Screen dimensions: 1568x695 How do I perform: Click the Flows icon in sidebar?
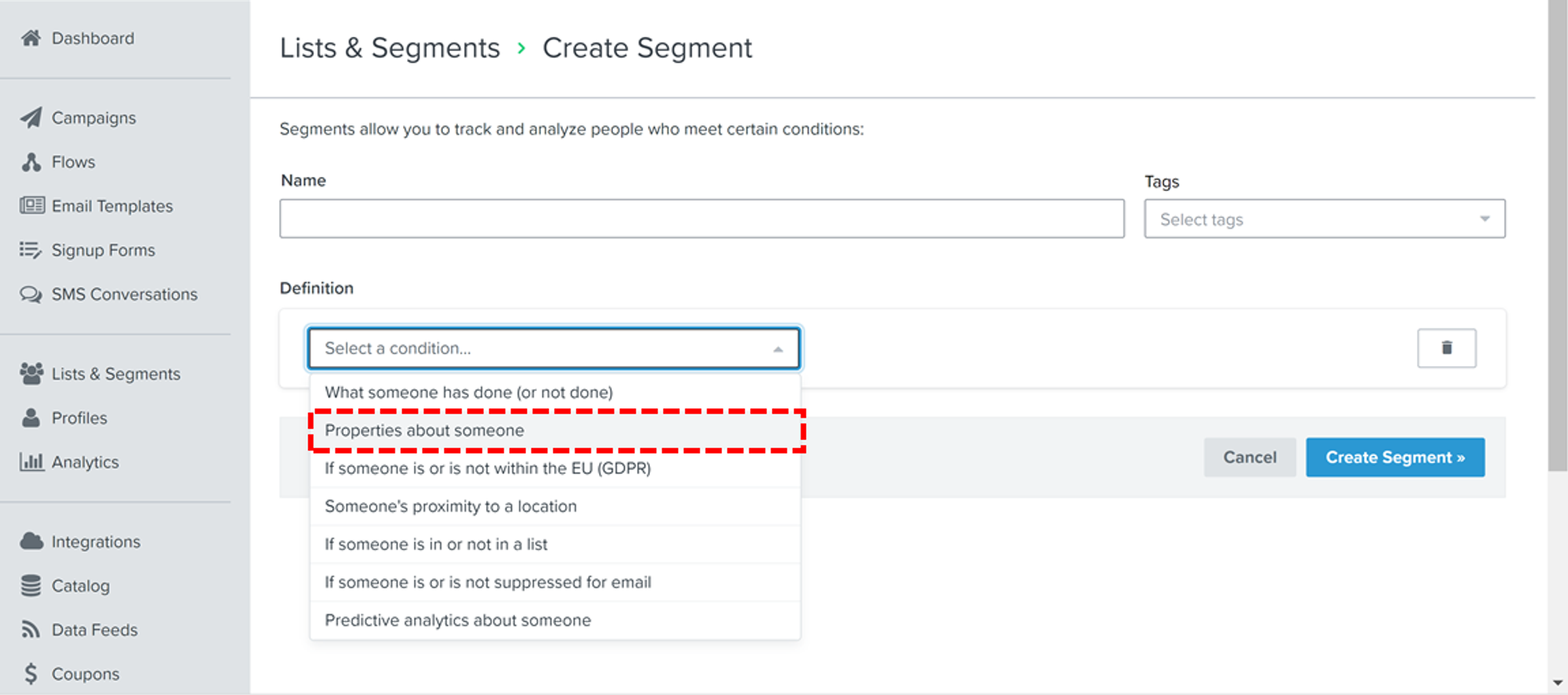click(x=31, y=162)
